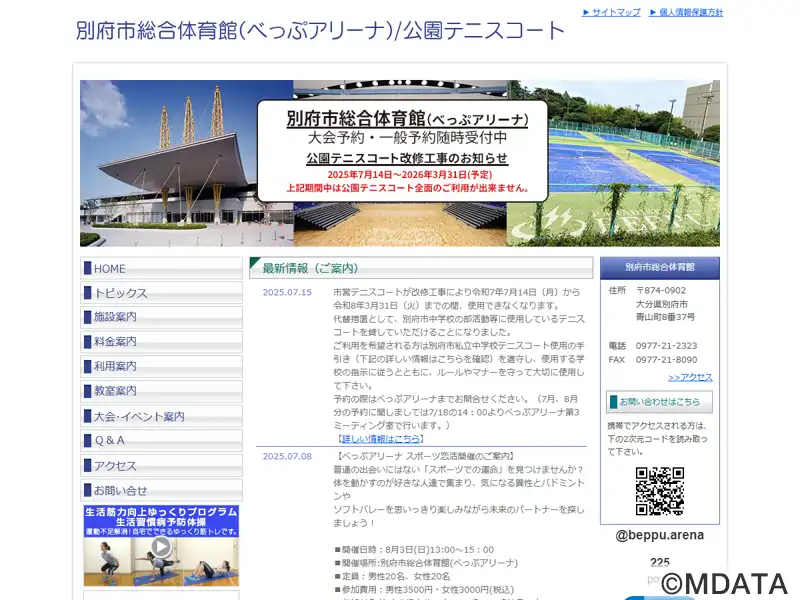Open the Q＆A menu item

[x=161, y=440]
